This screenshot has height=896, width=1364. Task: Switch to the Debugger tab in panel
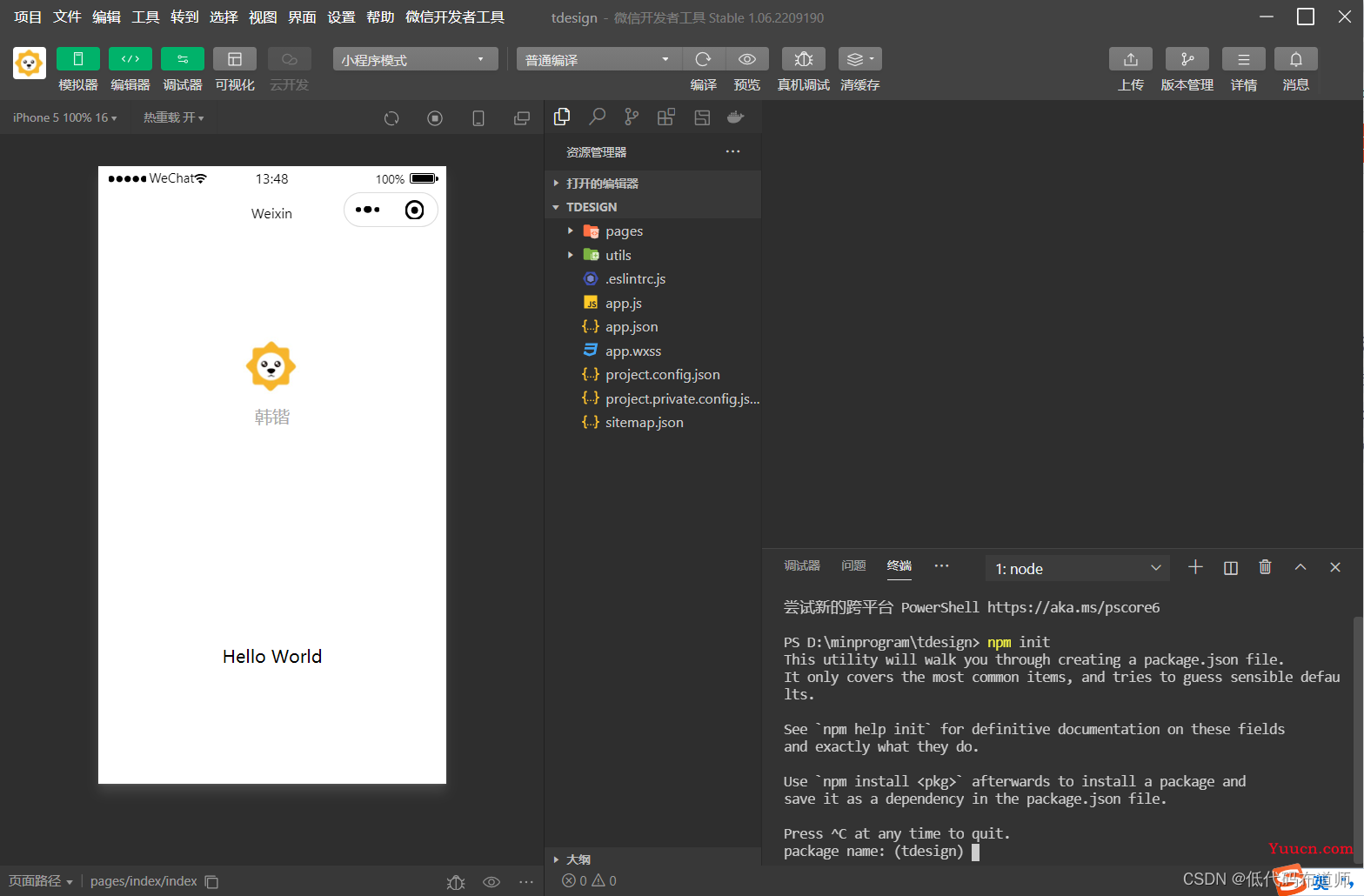pyautogui.click(x=802, y=566)
